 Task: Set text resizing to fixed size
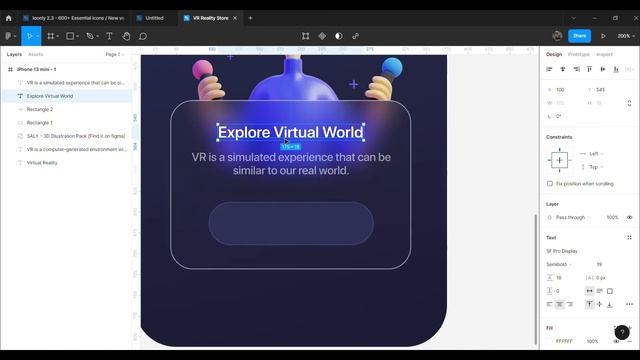point(610,291)
